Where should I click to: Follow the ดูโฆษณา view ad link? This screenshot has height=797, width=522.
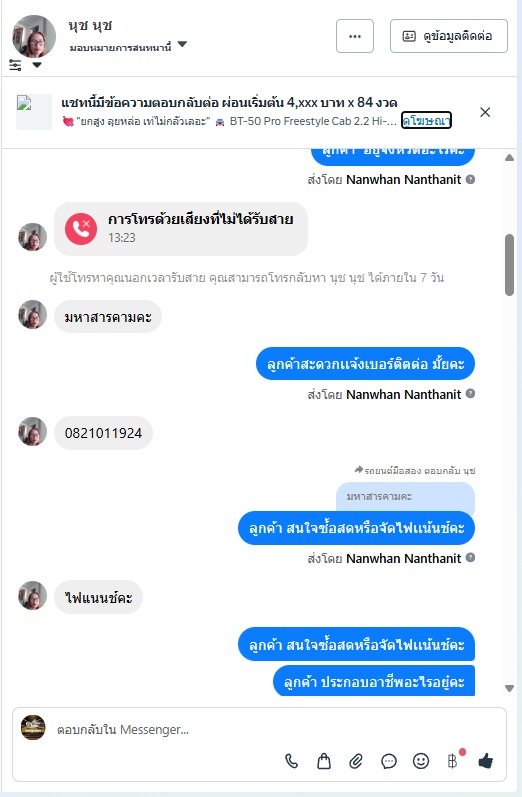pos(426,120)
